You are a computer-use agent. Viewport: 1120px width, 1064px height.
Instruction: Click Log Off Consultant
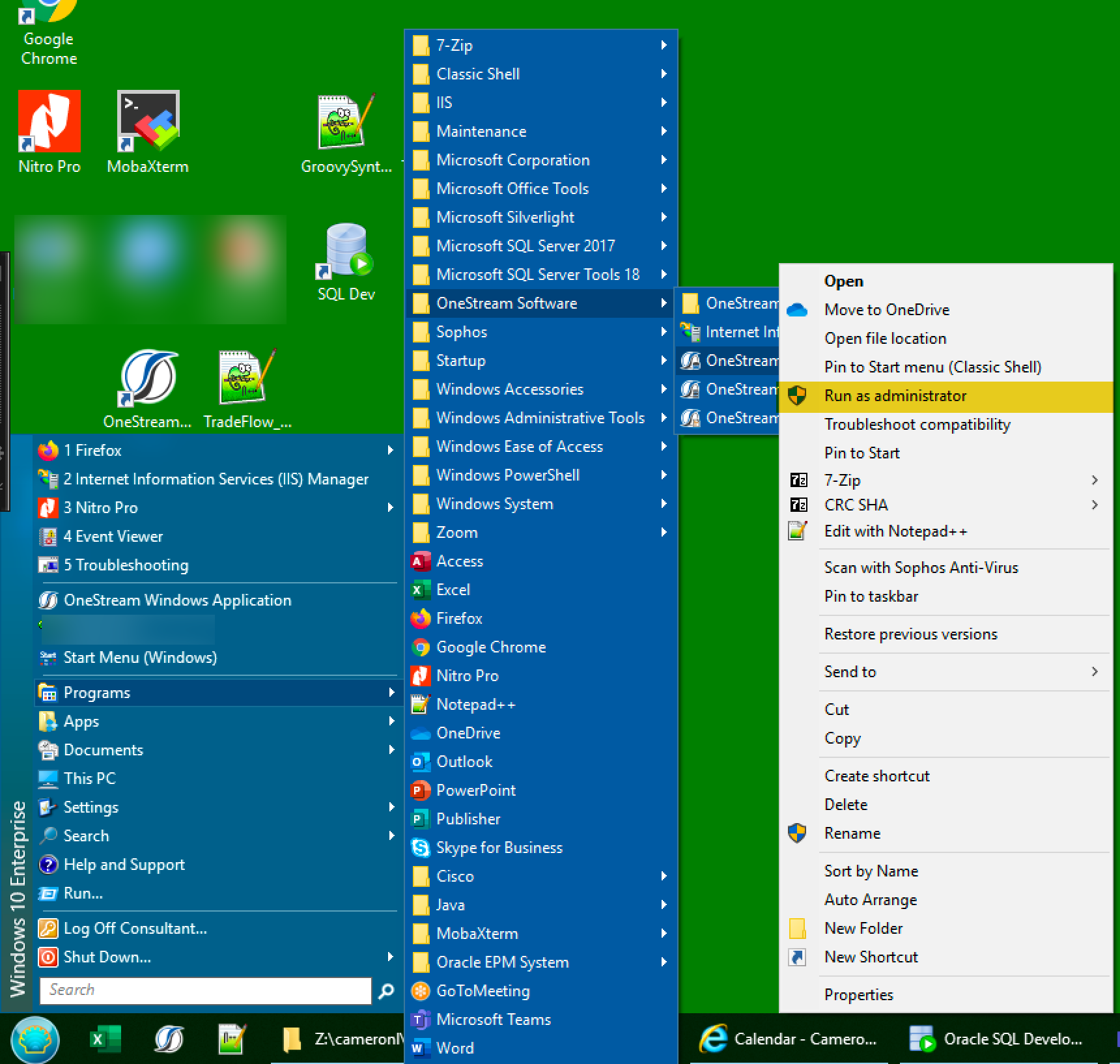[x=217, y=929]
